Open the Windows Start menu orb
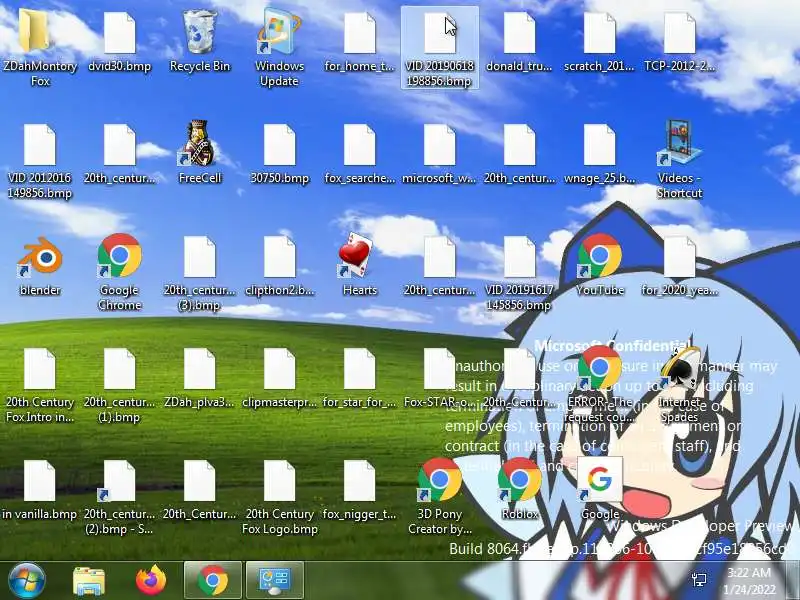This screenshot has height=600, width=800. pyautogui.click(x=26, y=580)
